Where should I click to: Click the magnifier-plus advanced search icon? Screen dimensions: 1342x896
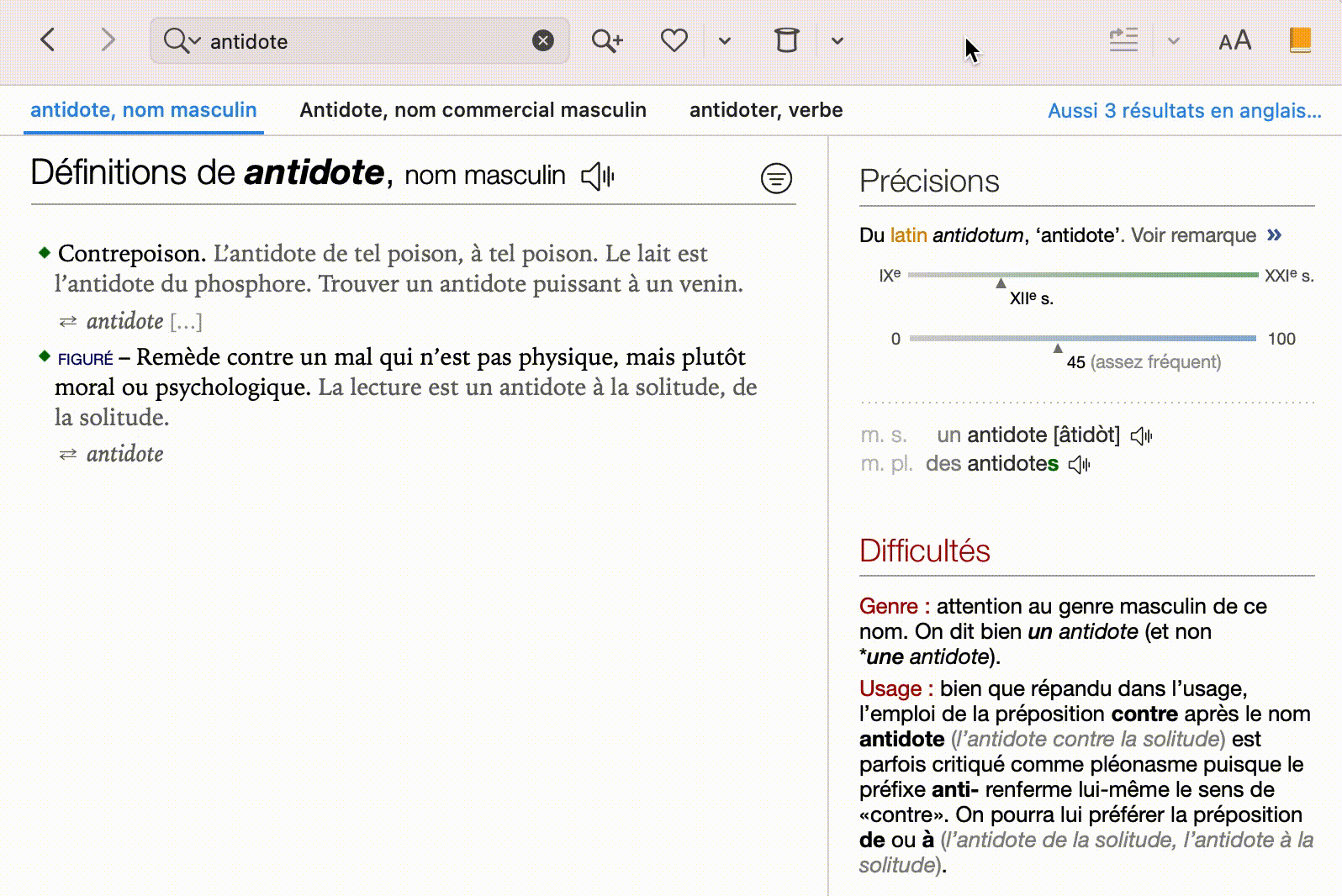click(607, 40)
